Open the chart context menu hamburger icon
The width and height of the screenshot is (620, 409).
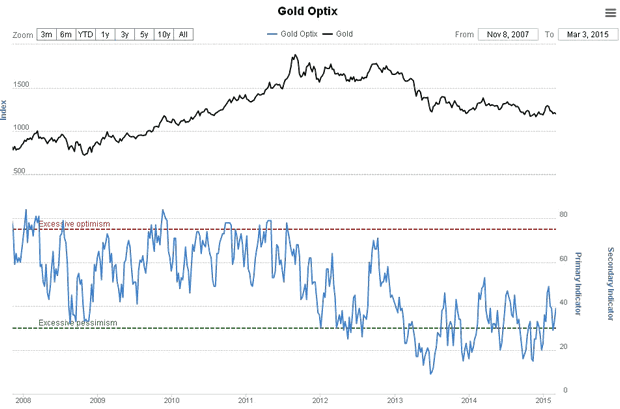point(610,13)
